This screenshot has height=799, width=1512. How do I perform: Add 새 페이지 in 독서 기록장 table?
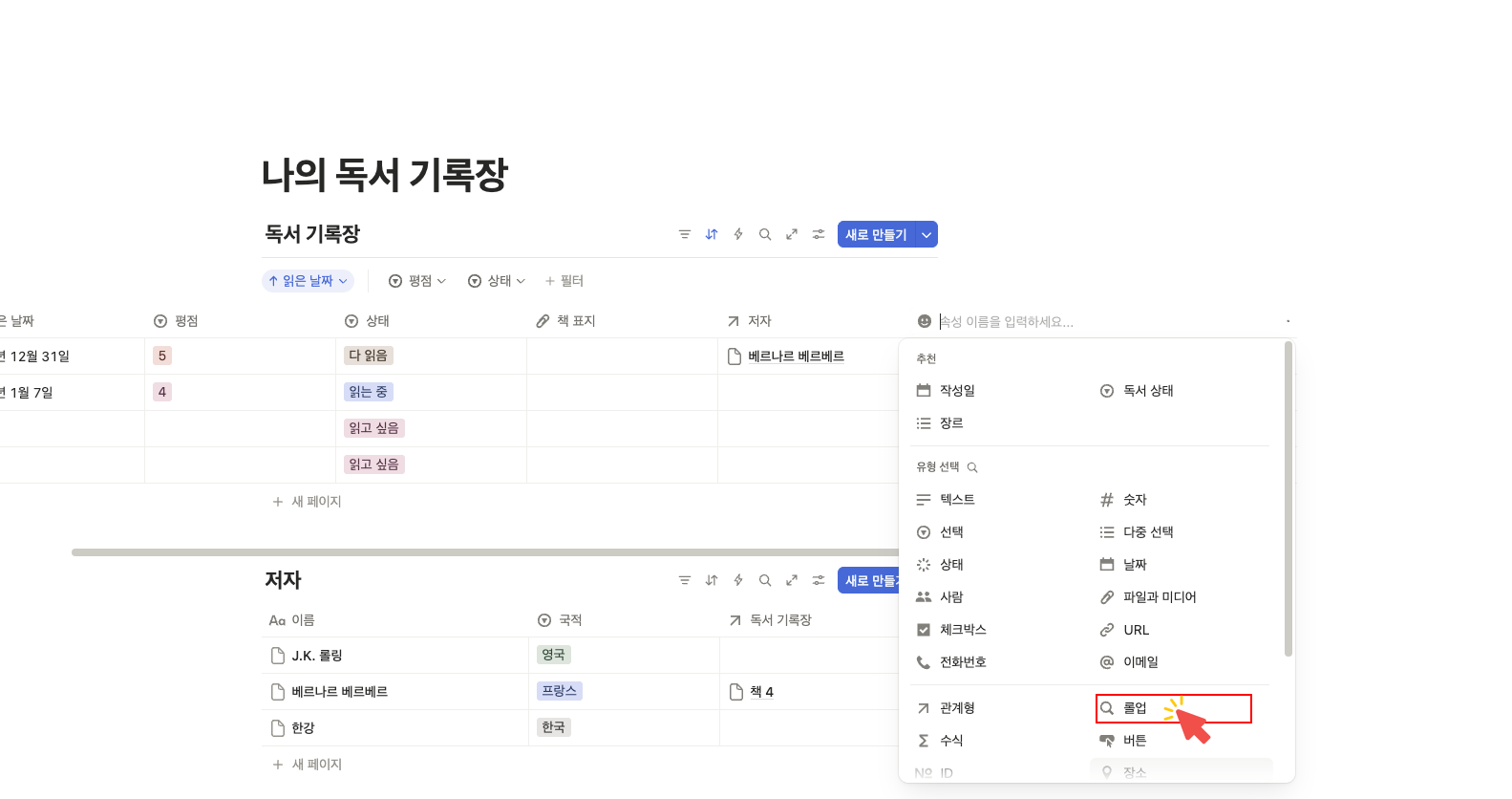click(x=307, y=502)
